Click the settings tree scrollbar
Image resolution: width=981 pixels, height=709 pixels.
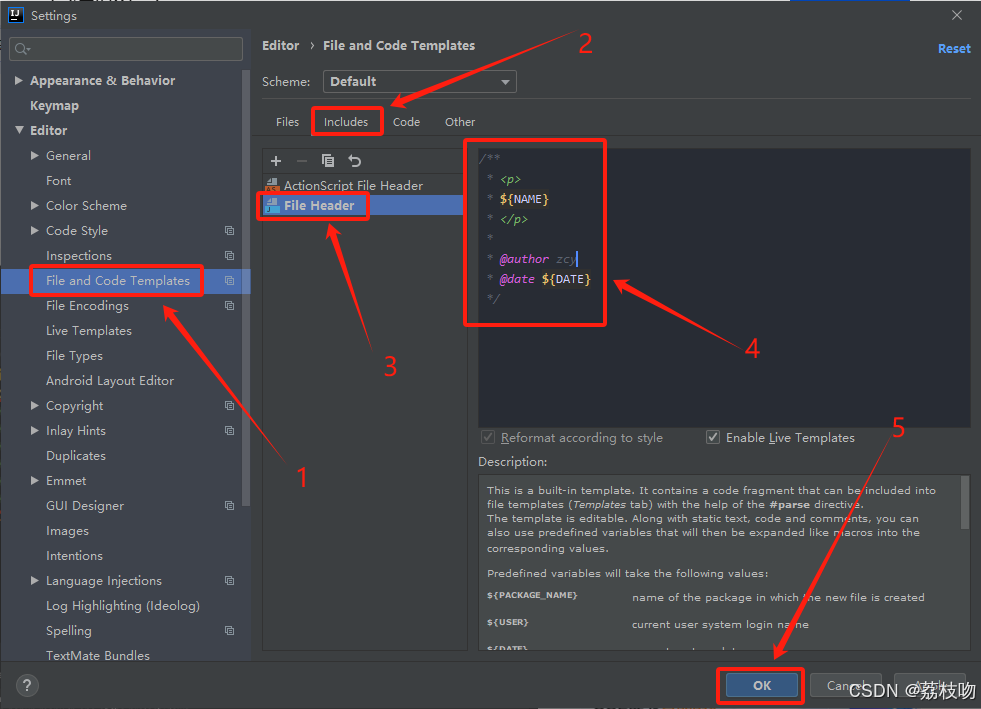pos(246,288)
